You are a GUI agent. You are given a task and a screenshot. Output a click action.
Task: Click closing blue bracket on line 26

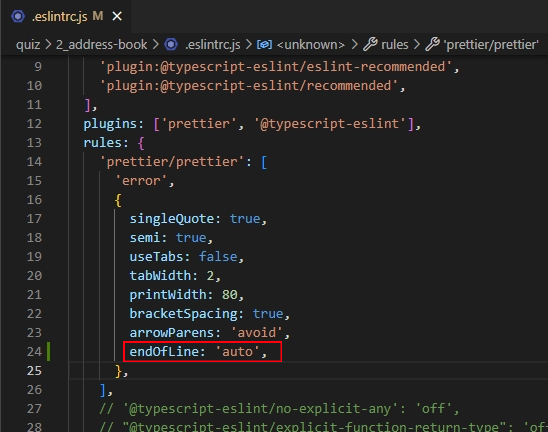tap(103, 390)
